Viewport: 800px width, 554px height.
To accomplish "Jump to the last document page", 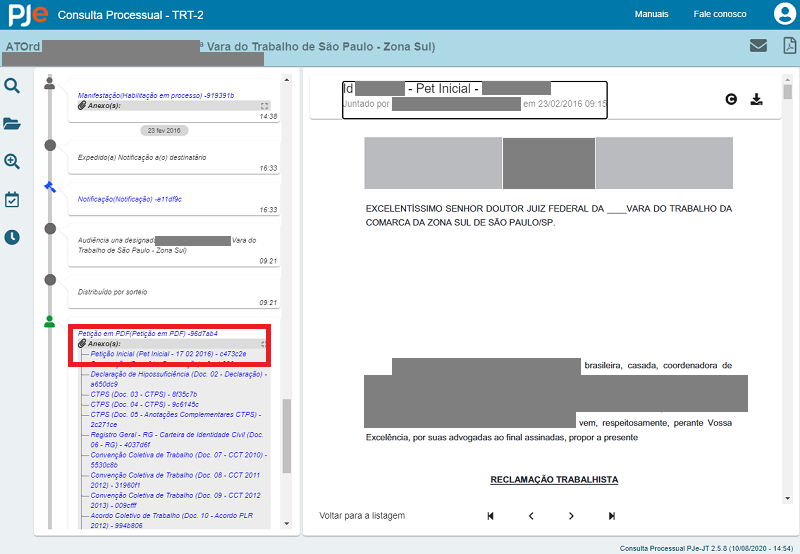I will pos(611,516).
